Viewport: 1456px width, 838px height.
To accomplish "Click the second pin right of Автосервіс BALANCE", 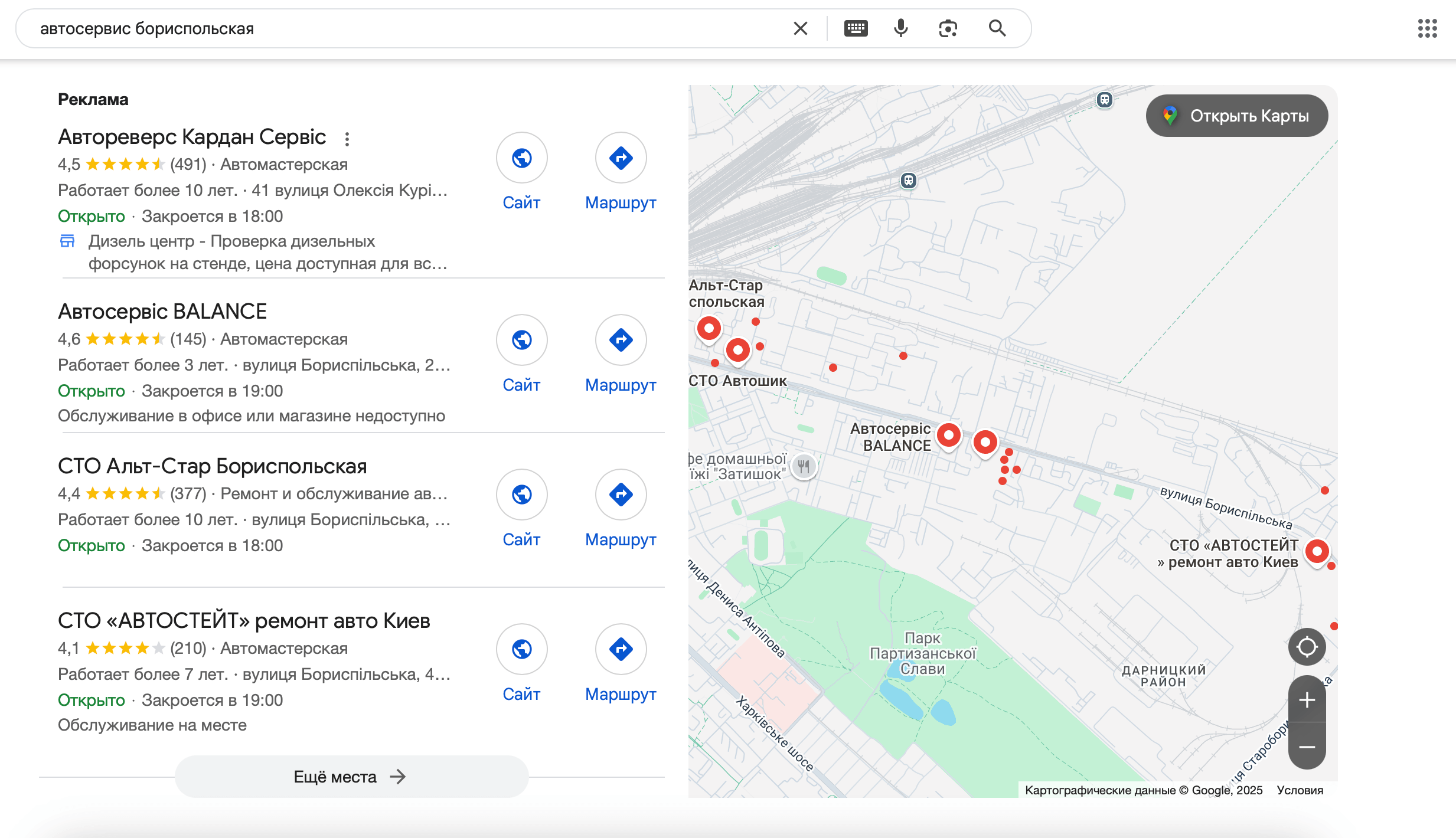I will click(x=985, y=443).
